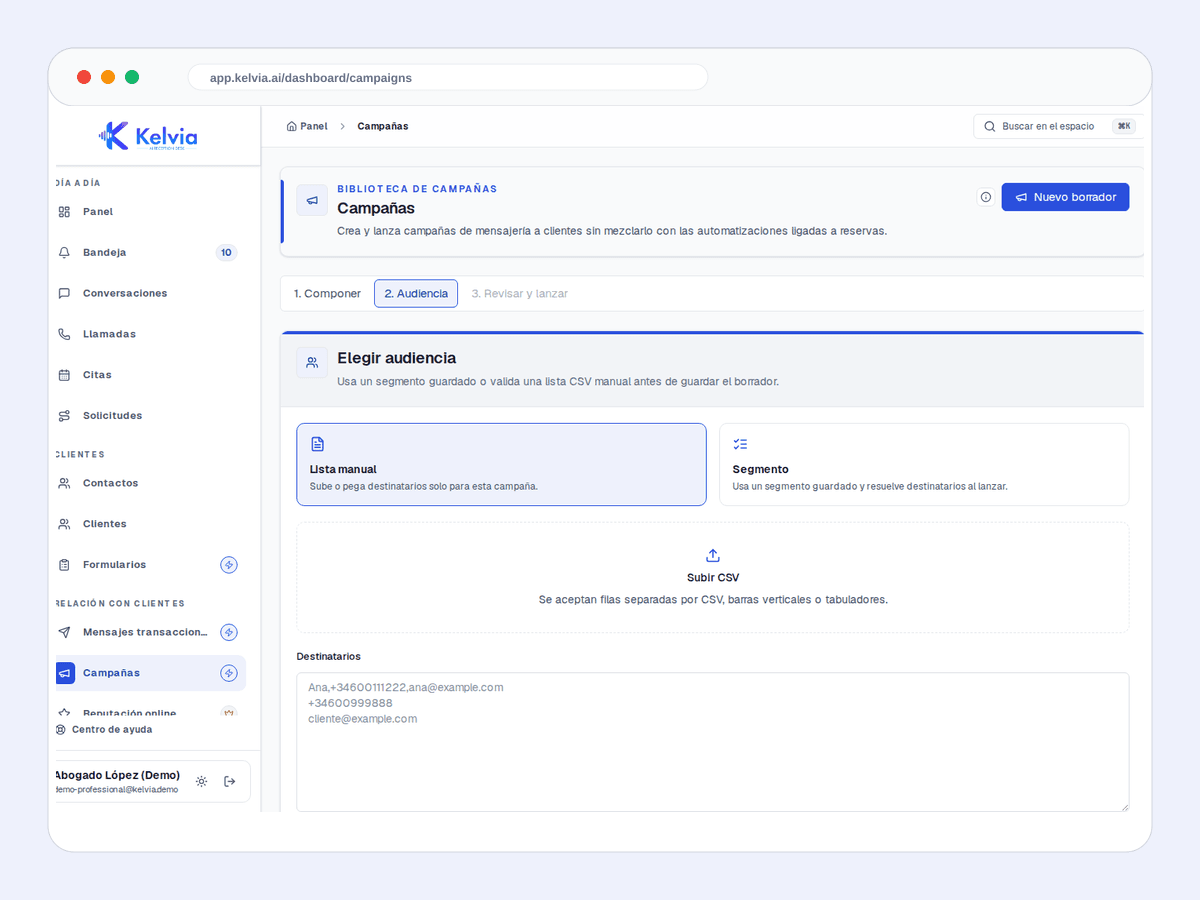This screenshot has height=900, width=1200.
Task: Open Centro de ayuda lifebuoy icon
Action: click(x=61, y=730)
